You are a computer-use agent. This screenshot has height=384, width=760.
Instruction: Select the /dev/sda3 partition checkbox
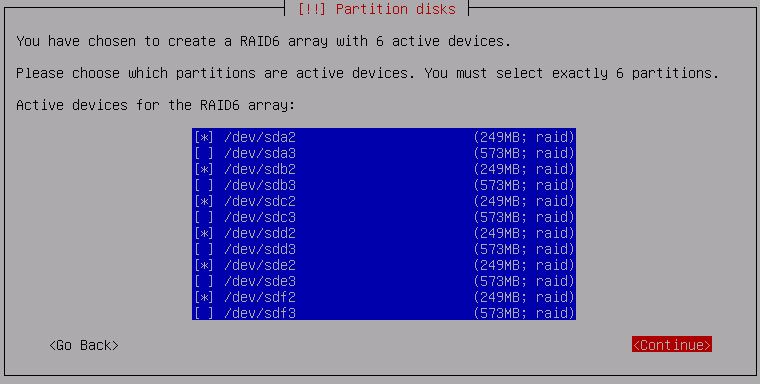point(204,153)
